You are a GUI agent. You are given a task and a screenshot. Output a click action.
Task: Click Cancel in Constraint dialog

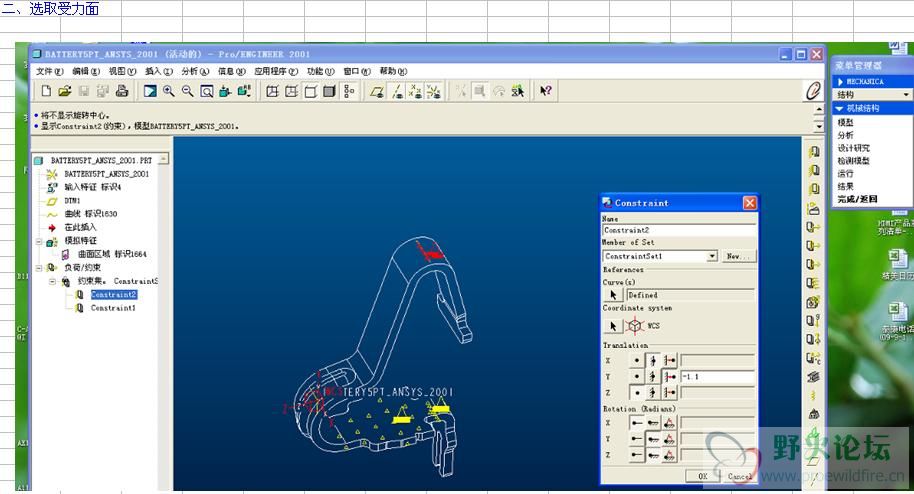click(739, 477)
